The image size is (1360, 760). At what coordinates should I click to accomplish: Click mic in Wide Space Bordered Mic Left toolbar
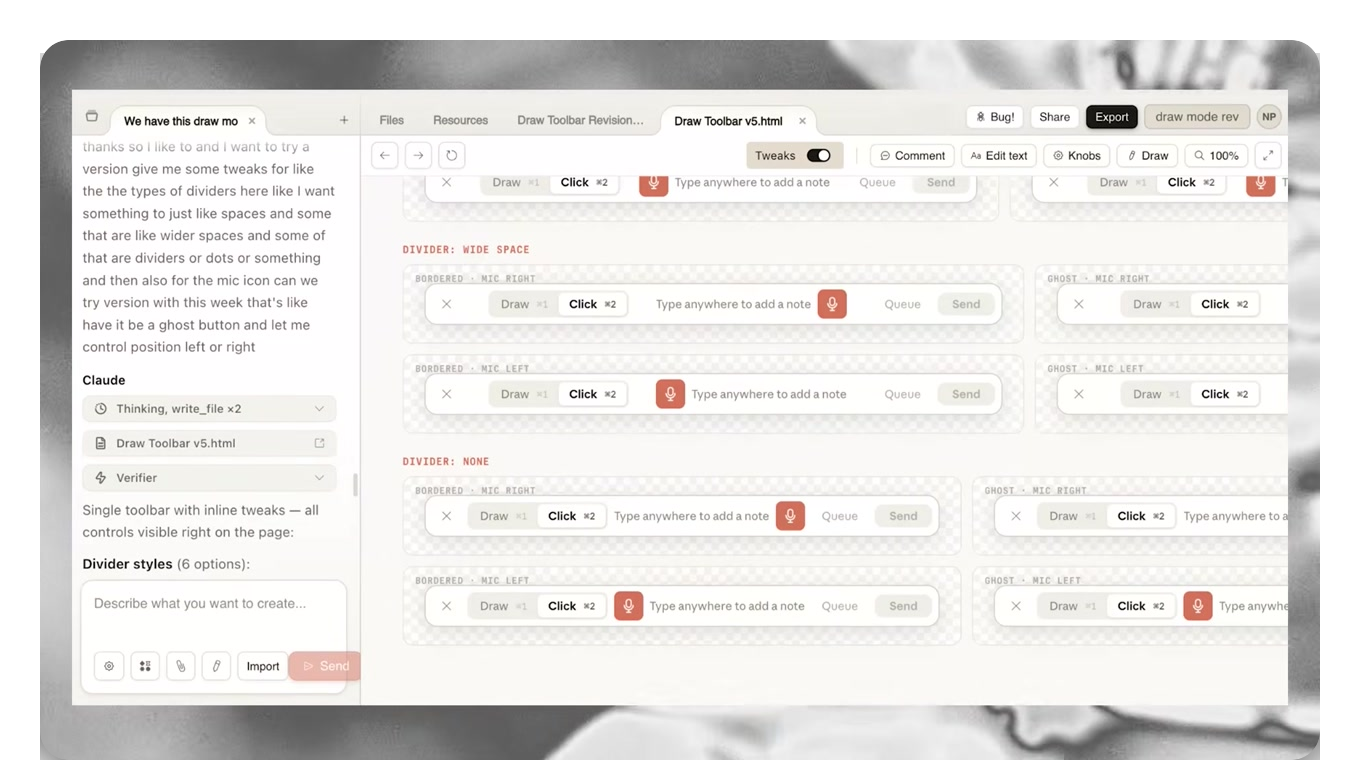(x=670, y=394)
